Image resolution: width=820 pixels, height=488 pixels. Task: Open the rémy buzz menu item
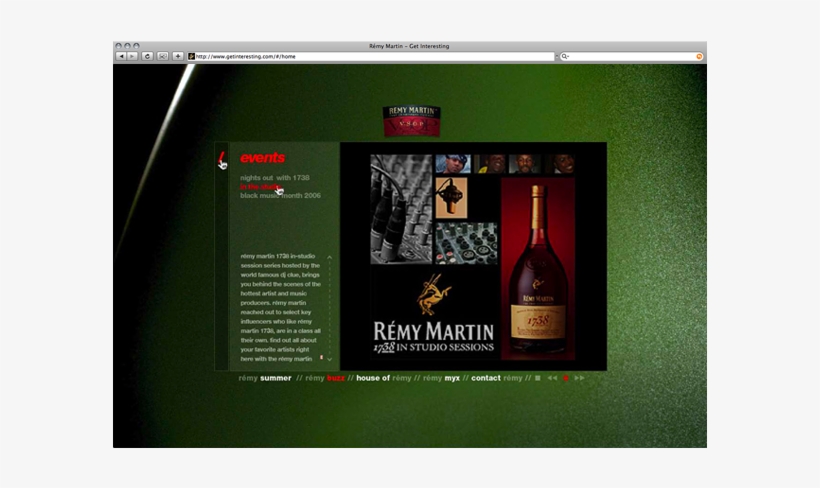click(325, 378)
